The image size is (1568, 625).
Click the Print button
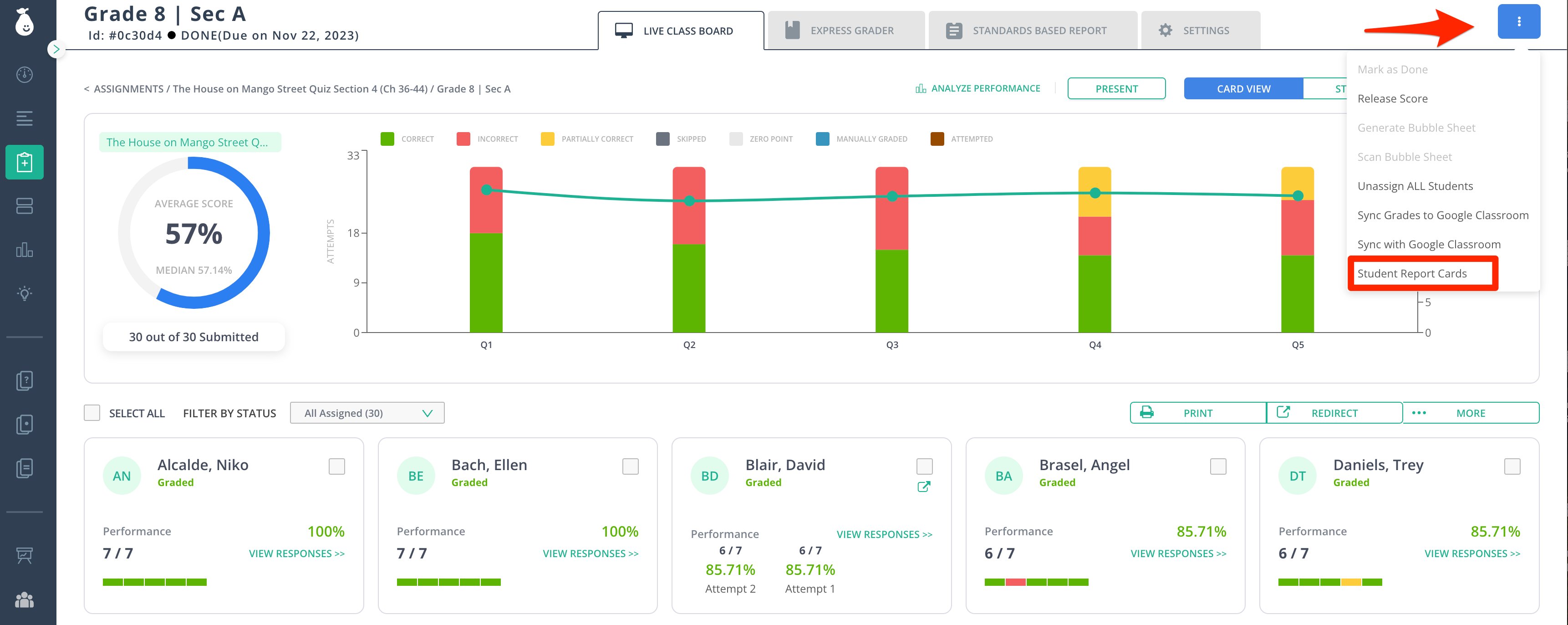pos(1198,412)
